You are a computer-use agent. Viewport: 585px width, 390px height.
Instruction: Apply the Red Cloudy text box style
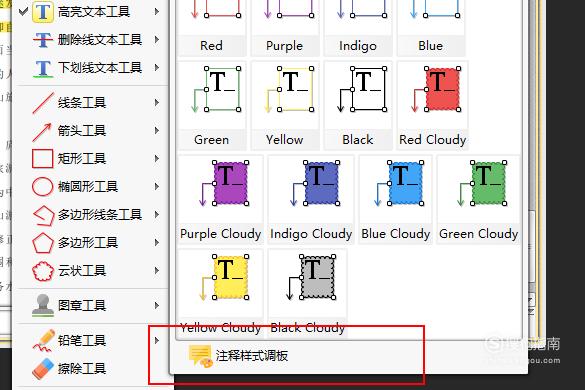432,106
